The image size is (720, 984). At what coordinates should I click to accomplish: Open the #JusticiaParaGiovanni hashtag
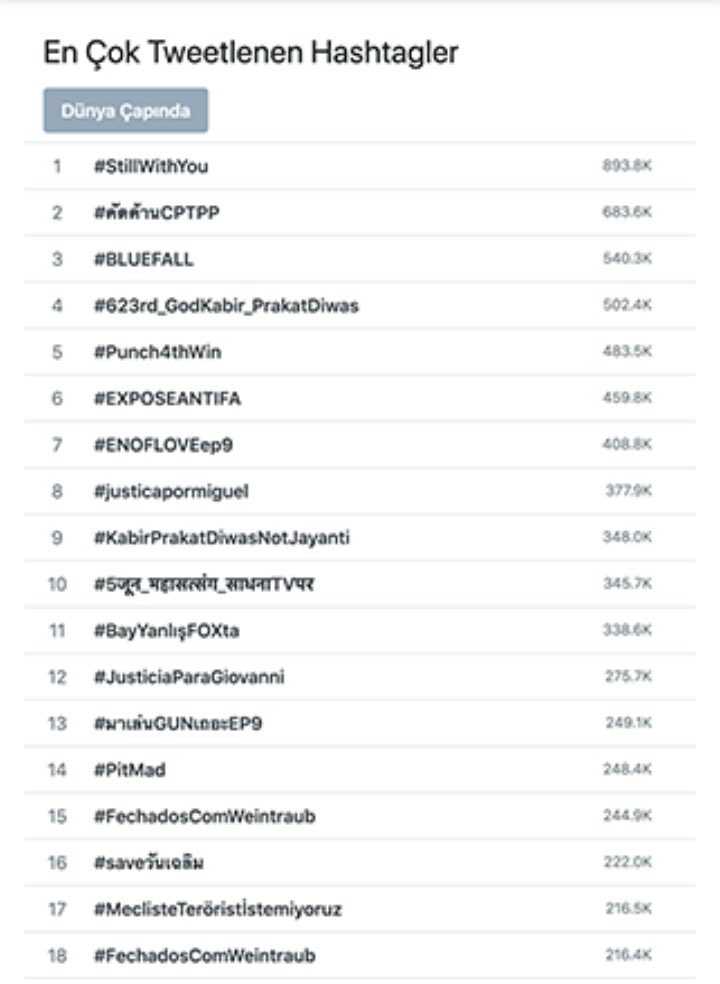coord(189,677)
